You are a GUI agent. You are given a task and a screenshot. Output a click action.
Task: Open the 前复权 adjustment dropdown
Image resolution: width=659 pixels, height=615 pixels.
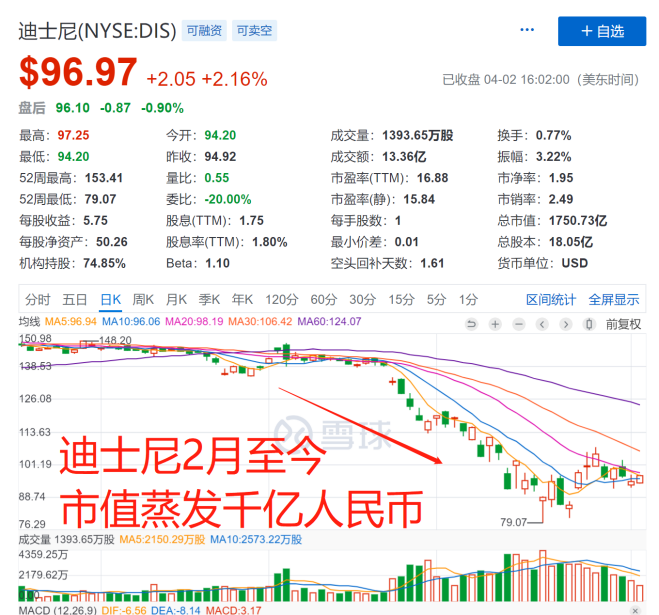click(x=623, y=324)
